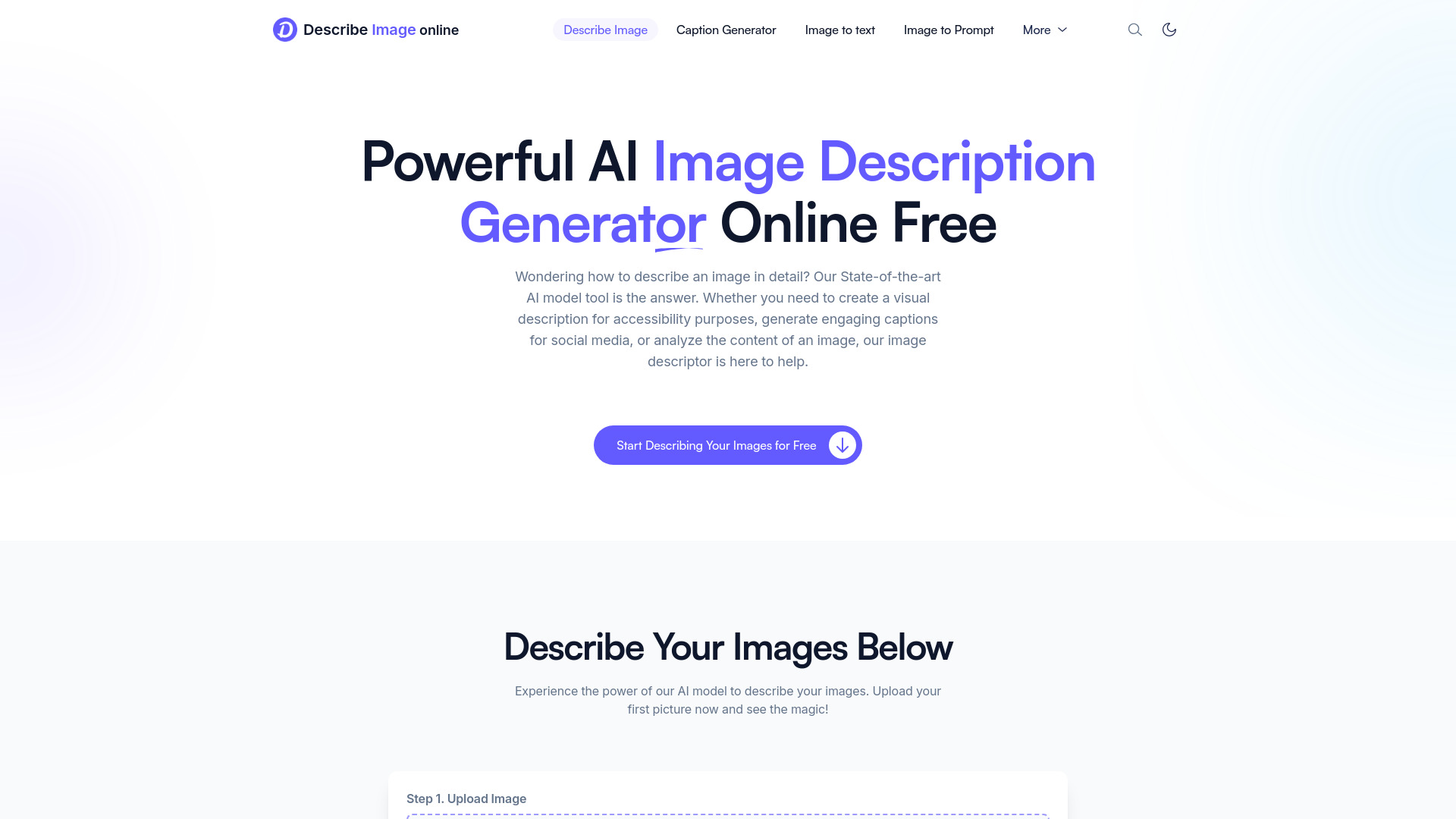Select the Caption Generator tab

pos(726,29)
